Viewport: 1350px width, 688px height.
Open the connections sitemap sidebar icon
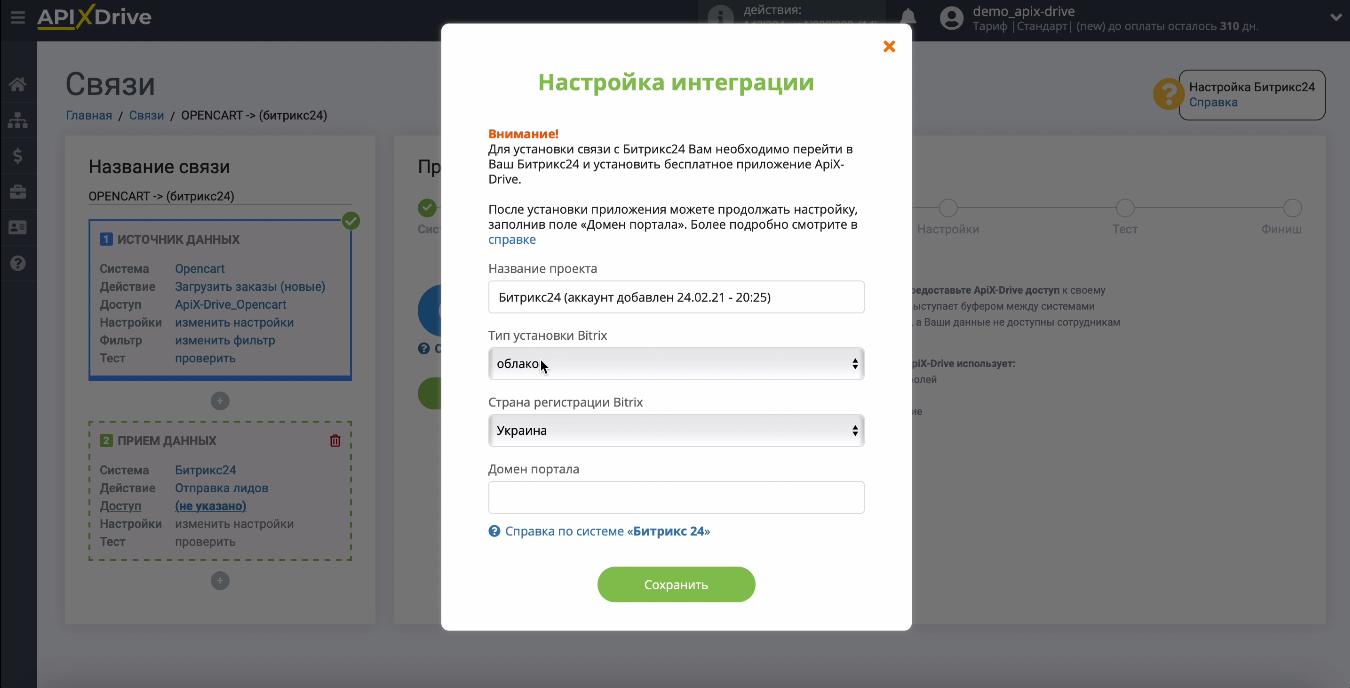point(17,120)
